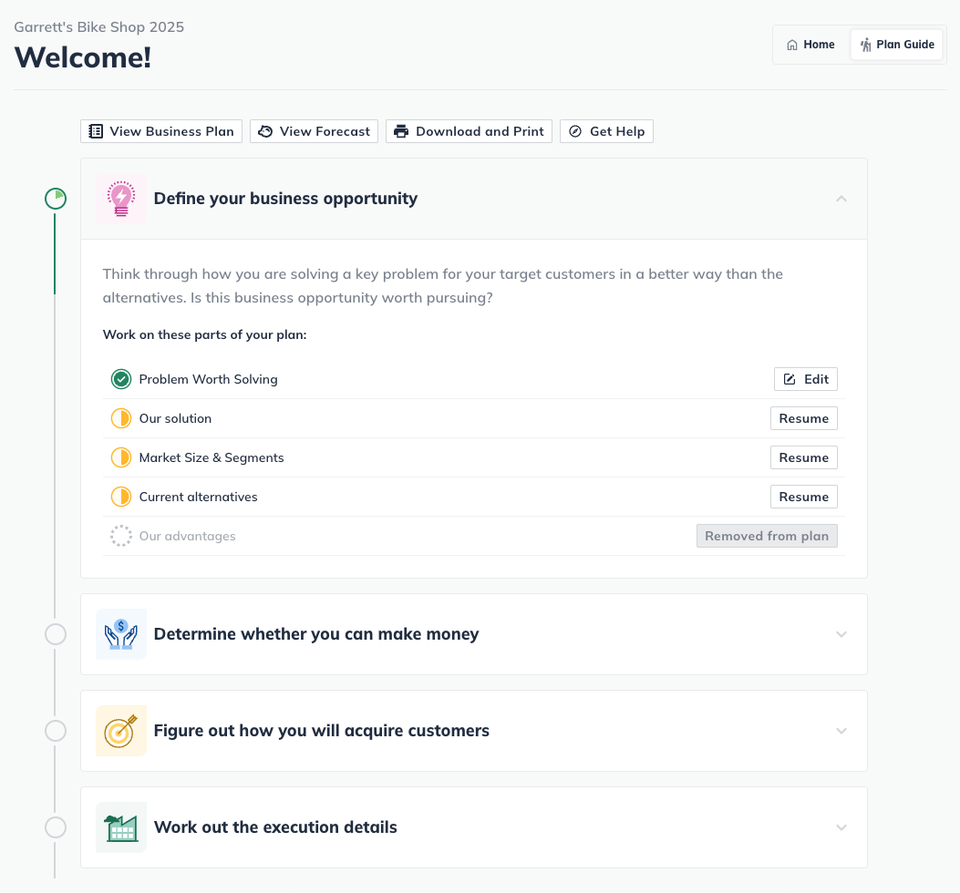Click Removed from plan for Our advantages
The width and height of the screenshot is (960, 893).
click(767, 536)
